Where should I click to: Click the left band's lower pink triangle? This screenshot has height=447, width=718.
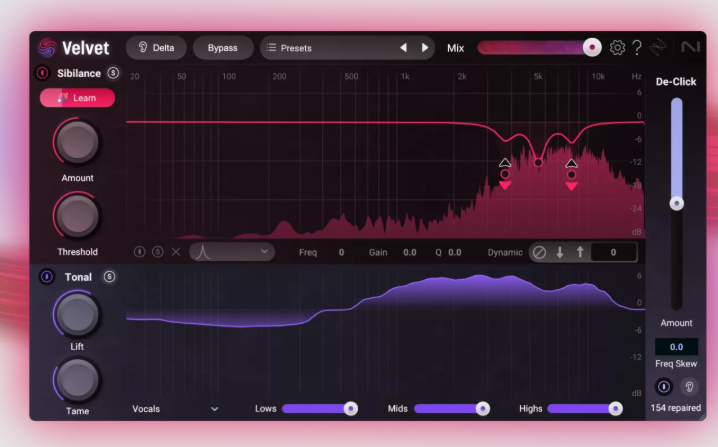coord(505,185)
